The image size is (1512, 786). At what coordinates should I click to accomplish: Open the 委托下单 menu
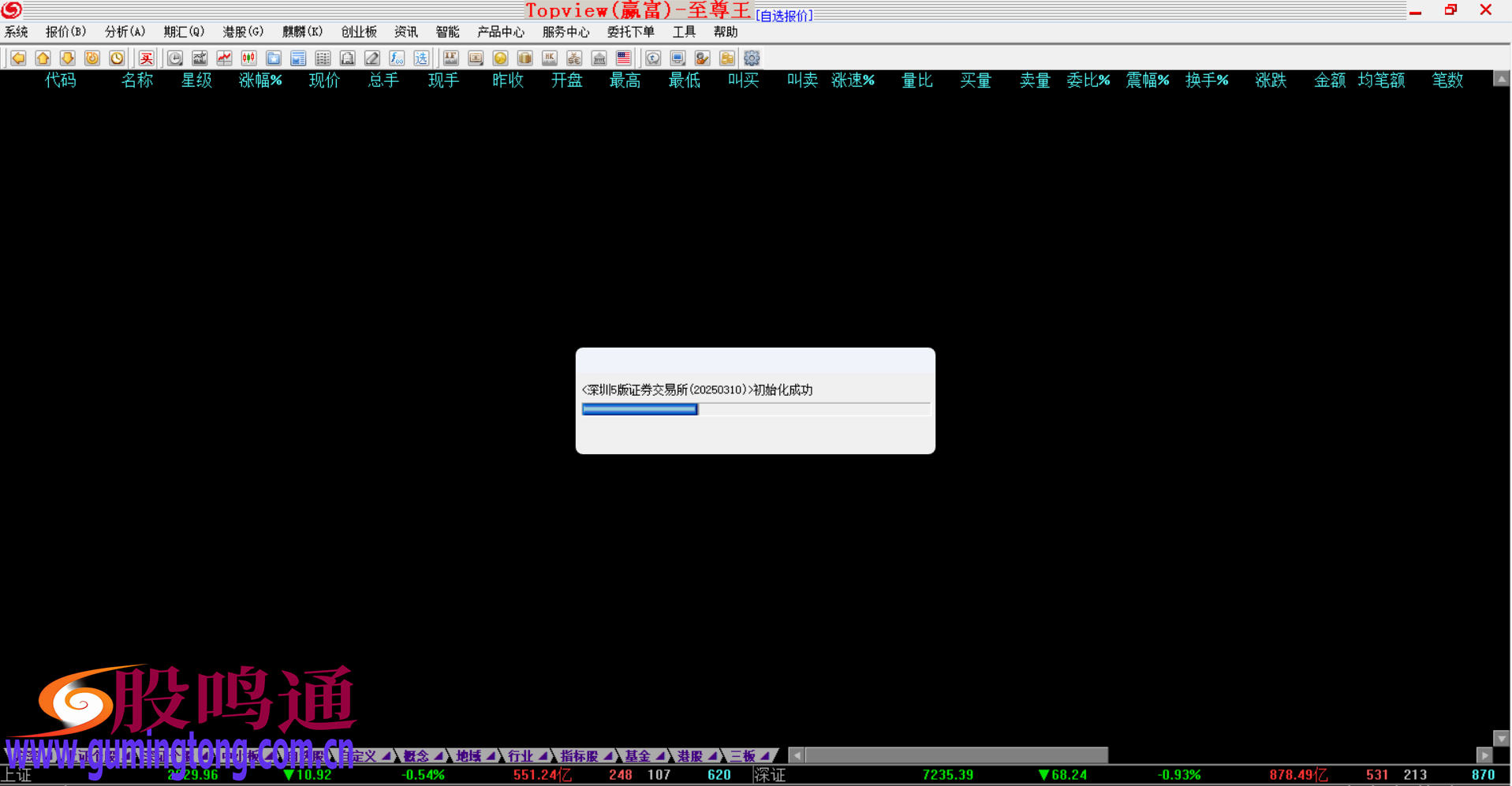[630, 32]
